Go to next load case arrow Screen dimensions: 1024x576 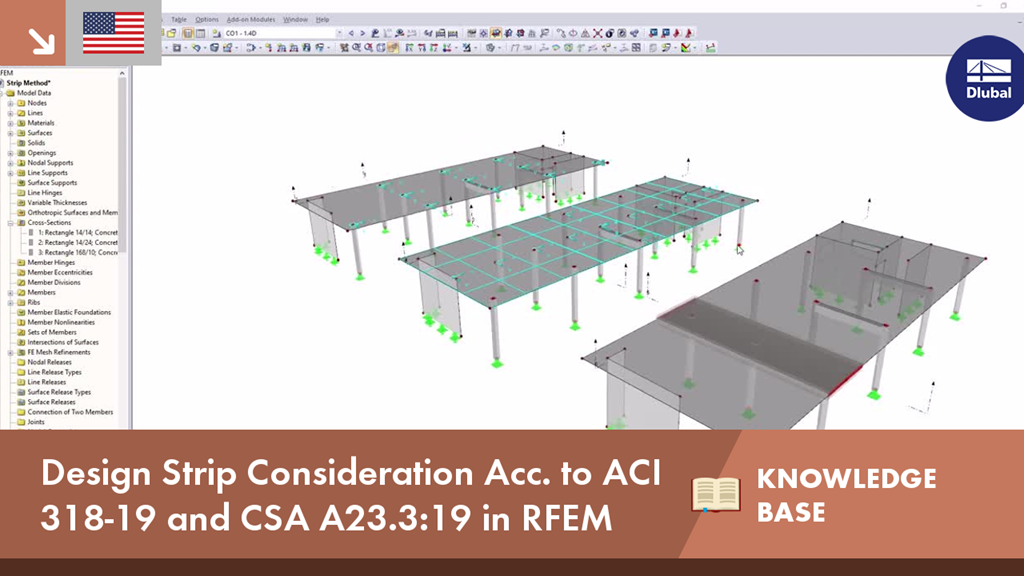tap(363, 33)
